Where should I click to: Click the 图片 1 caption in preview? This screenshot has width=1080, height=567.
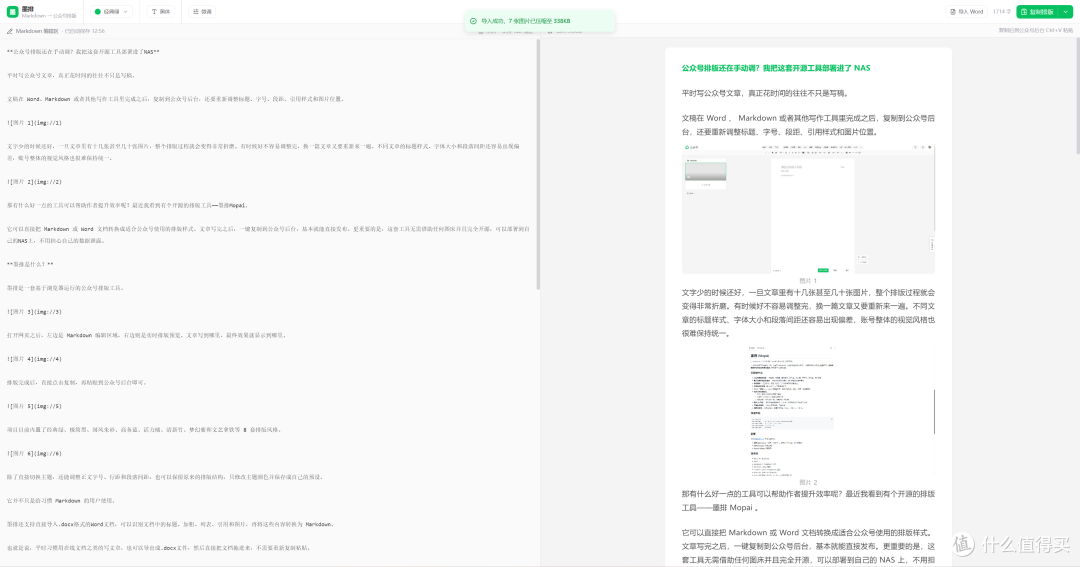[x=808, y=280]
